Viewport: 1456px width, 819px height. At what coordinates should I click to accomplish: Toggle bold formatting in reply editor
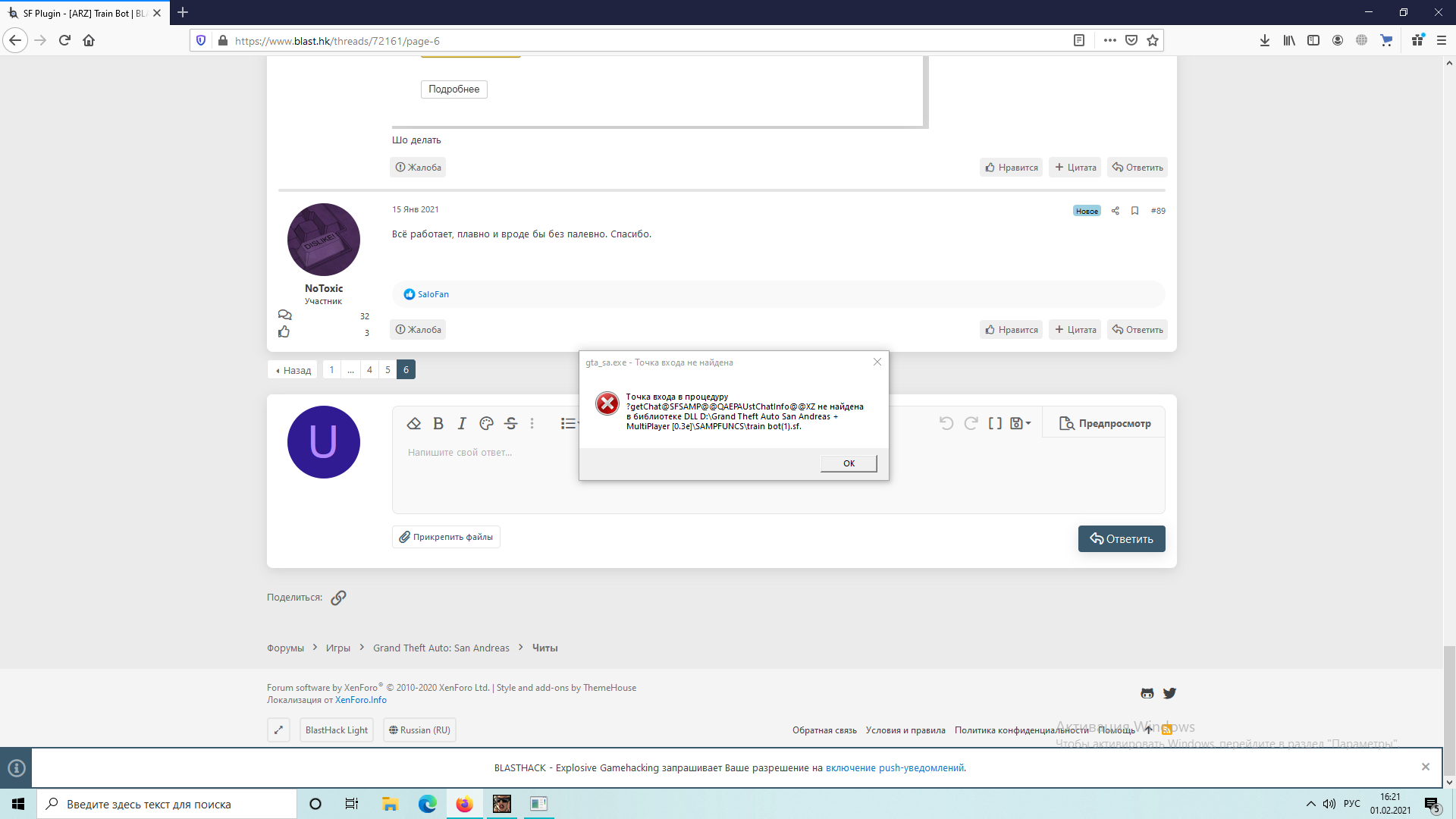[x=438, y=423]
